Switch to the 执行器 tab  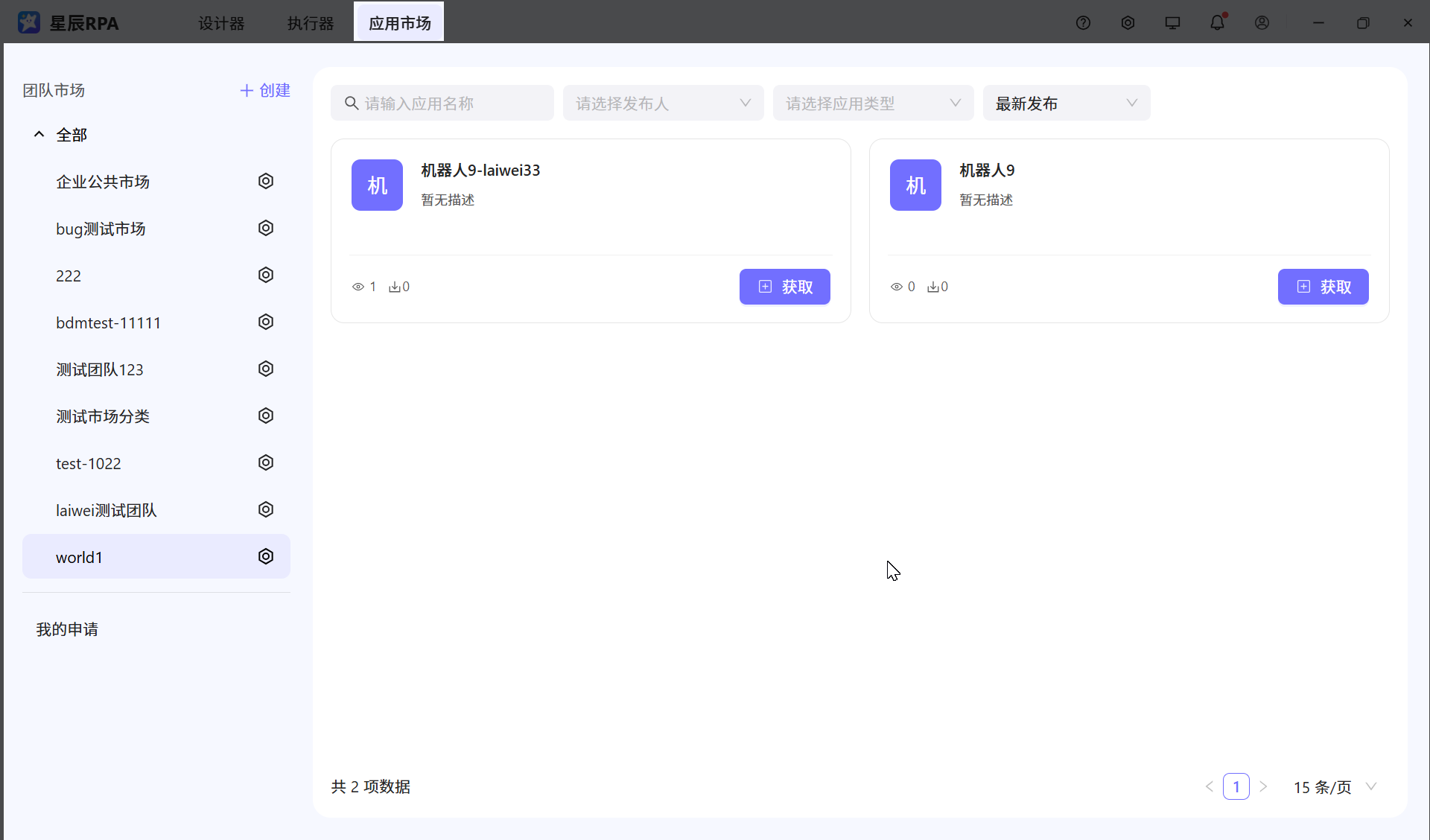(x=310, y=23)
